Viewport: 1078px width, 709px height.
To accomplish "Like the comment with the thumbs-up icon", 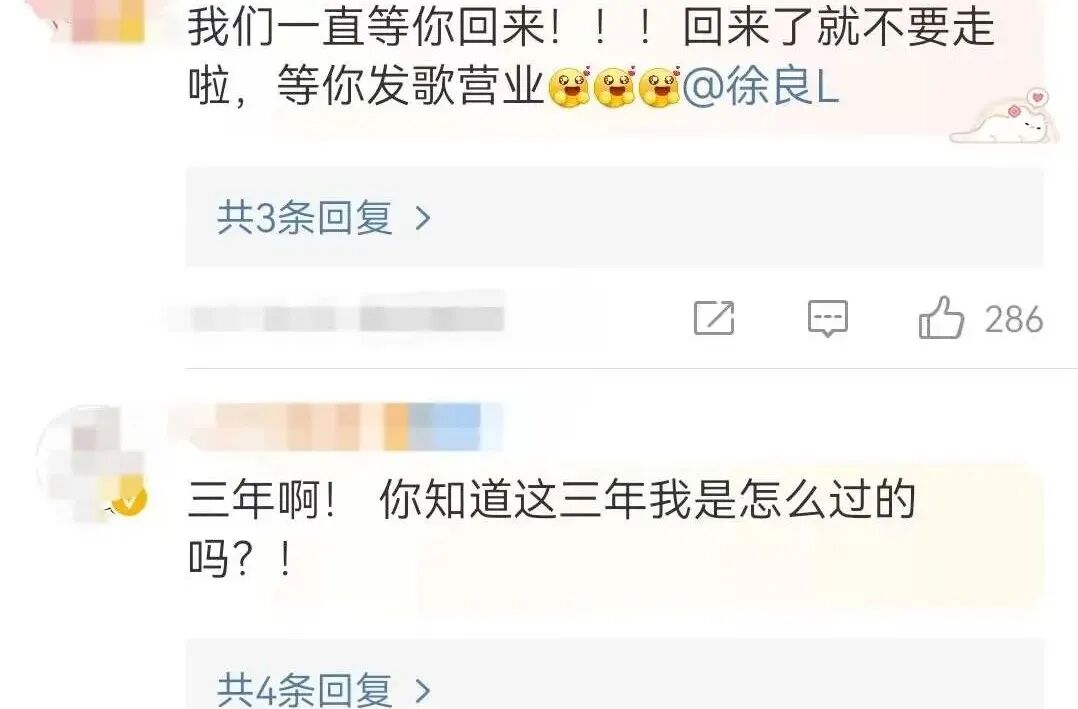I will [x=941, y=318].
